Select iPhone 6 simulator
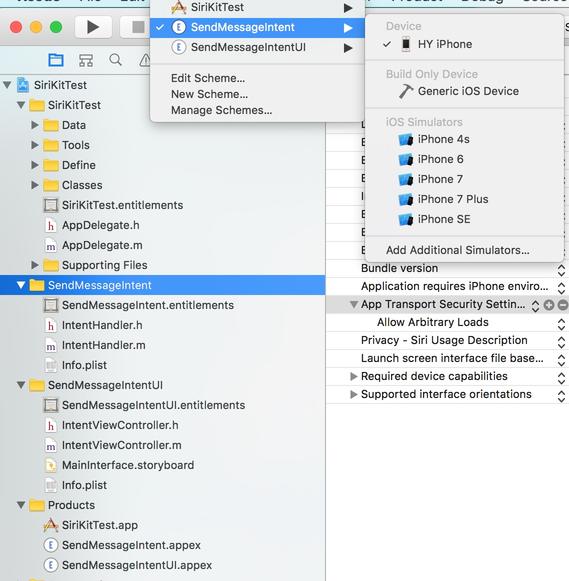The width and height of the screenshot is (569, 581). pos(465,159)
